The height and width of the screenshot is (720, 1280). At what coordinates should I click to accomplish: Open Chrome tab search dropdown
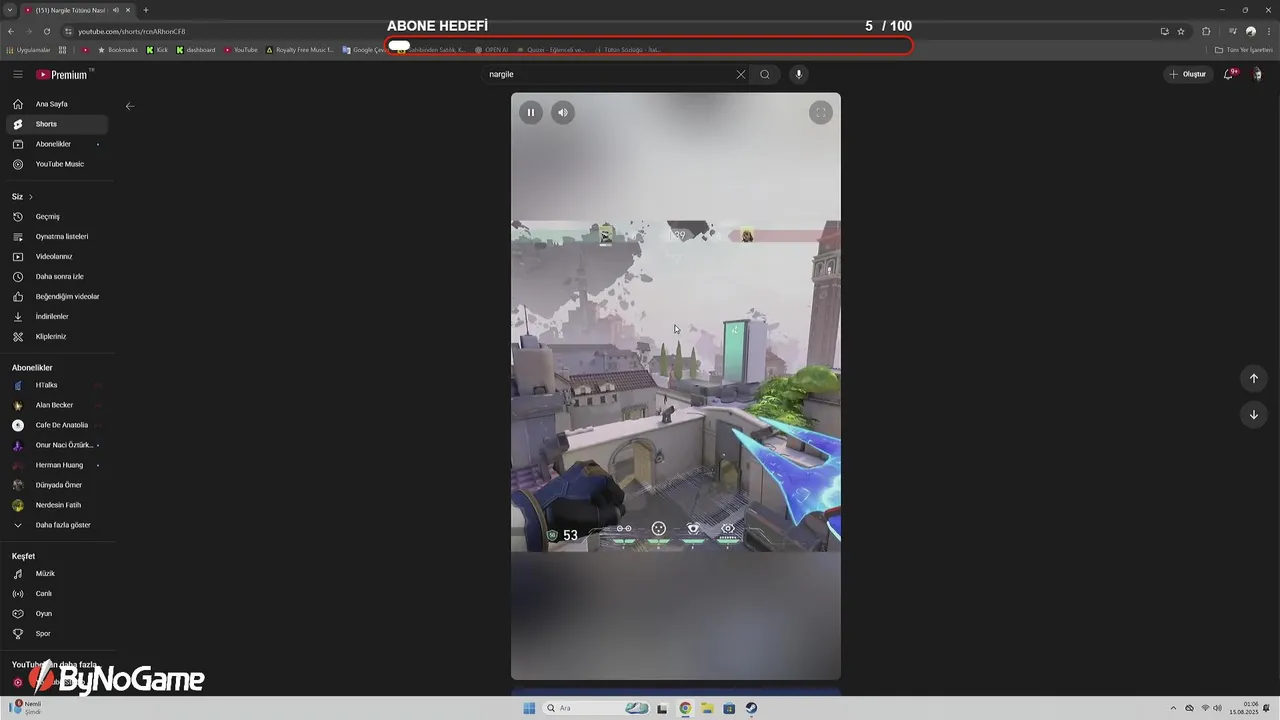(x=9, y=10)
